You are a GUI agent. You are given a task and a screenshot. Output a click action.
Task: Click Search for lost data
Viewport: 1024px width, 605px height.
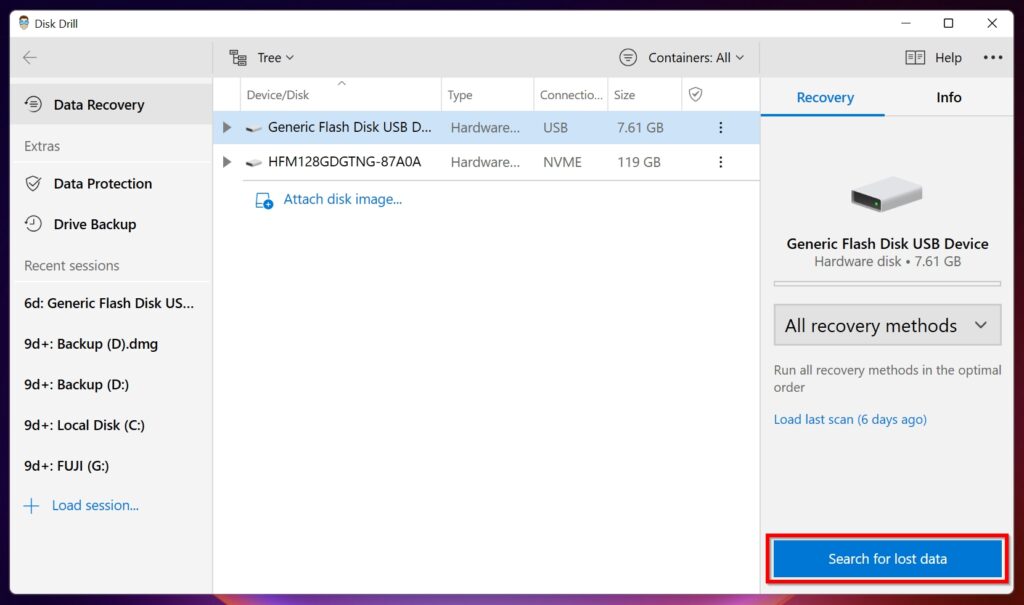886,559
